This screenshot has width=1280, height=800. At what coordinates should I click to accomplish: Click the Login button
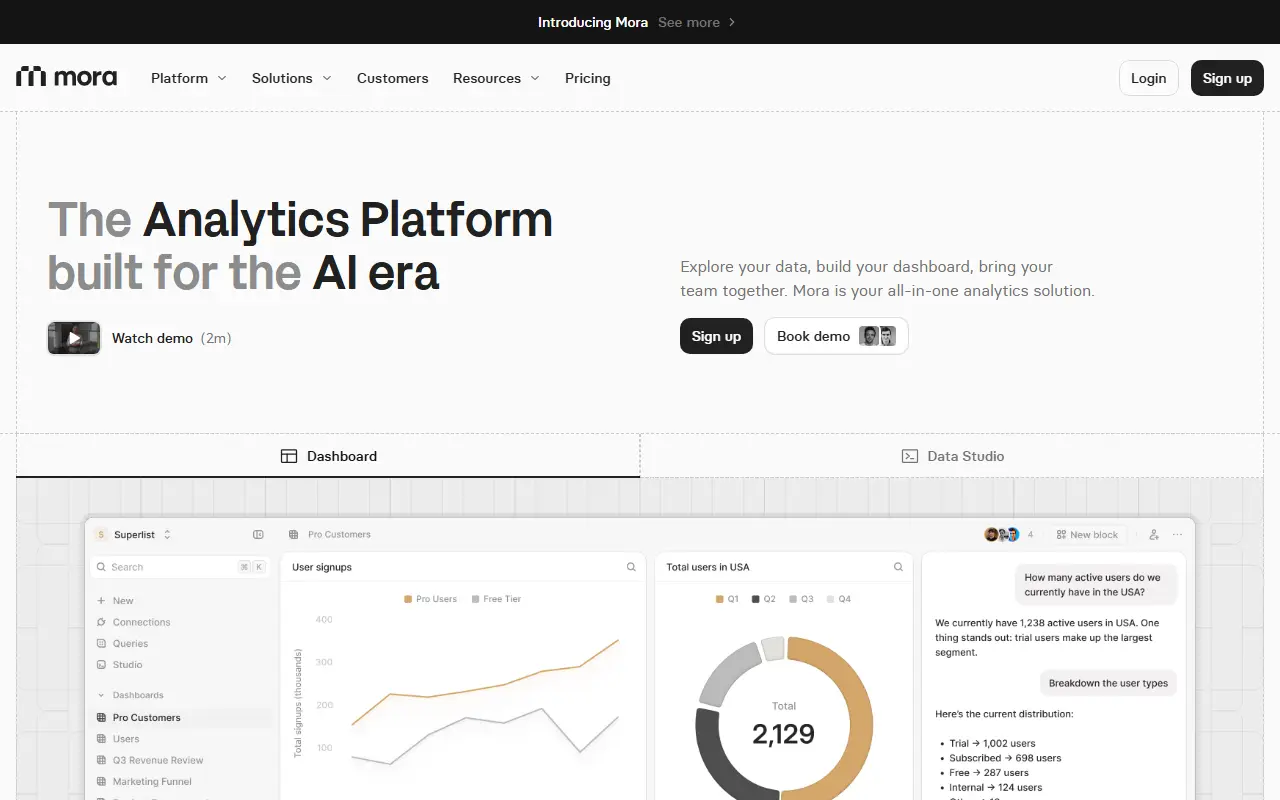click(1148, 78)
